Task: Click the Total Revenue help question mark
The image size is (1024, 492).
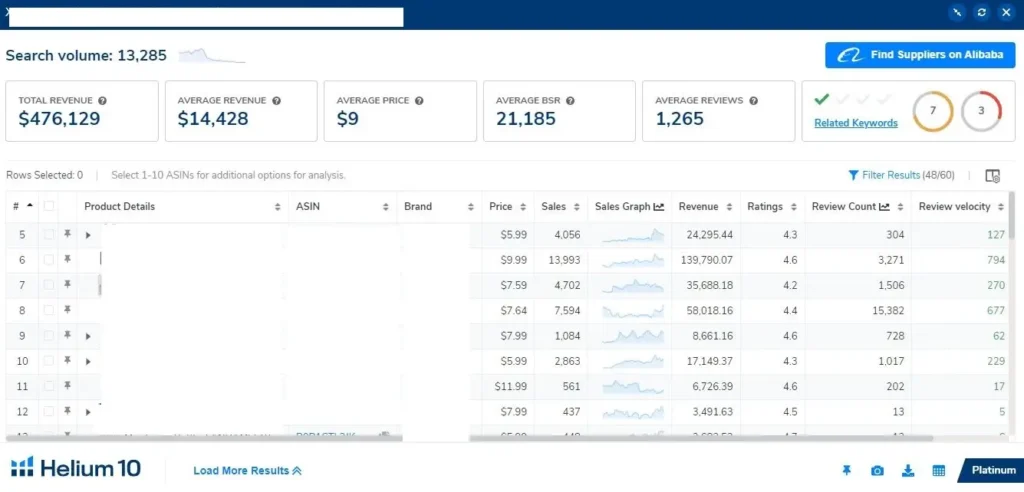Action: [103, 101]
